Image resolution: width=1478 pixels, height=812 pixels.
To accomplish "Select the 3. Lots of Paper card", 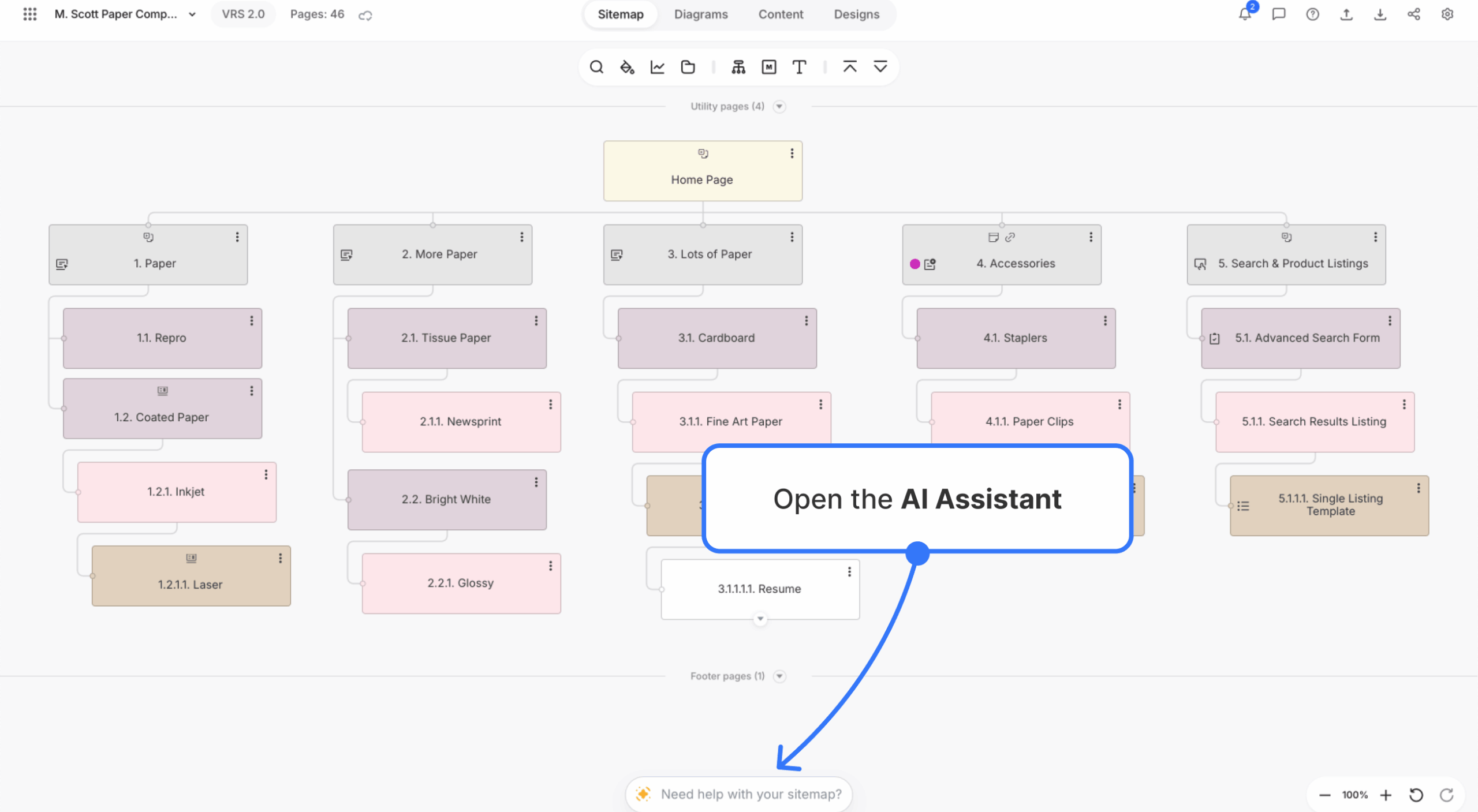I will coord(703,255).
